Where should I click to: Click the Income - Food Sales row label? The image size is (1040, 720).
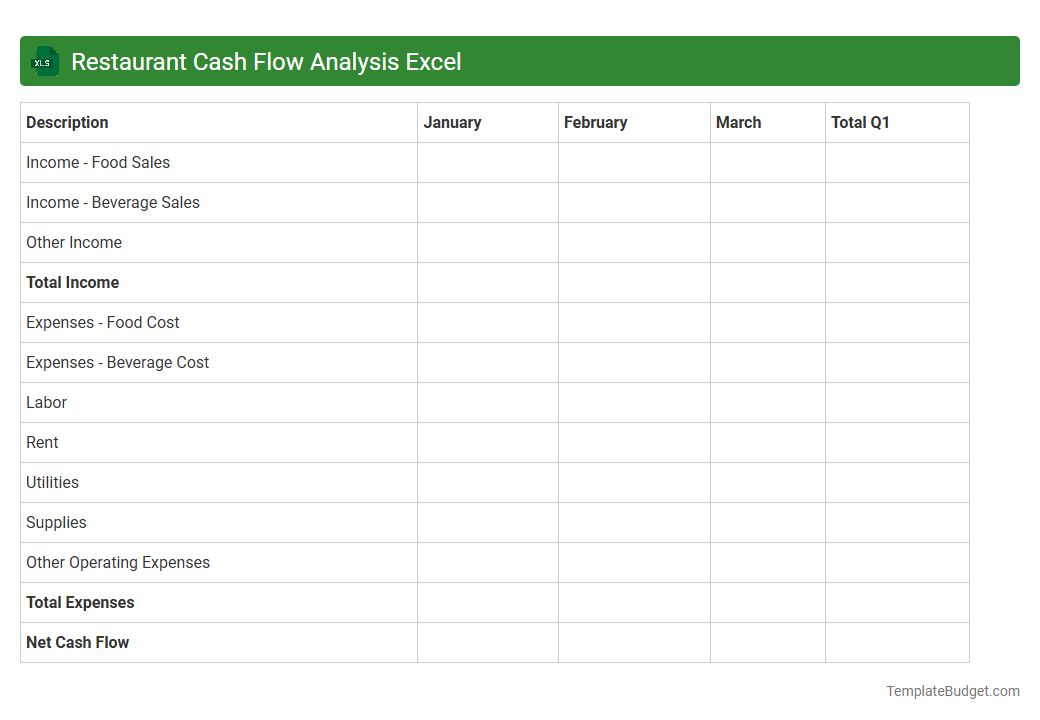pyautogui.click(x=98, y=162)
